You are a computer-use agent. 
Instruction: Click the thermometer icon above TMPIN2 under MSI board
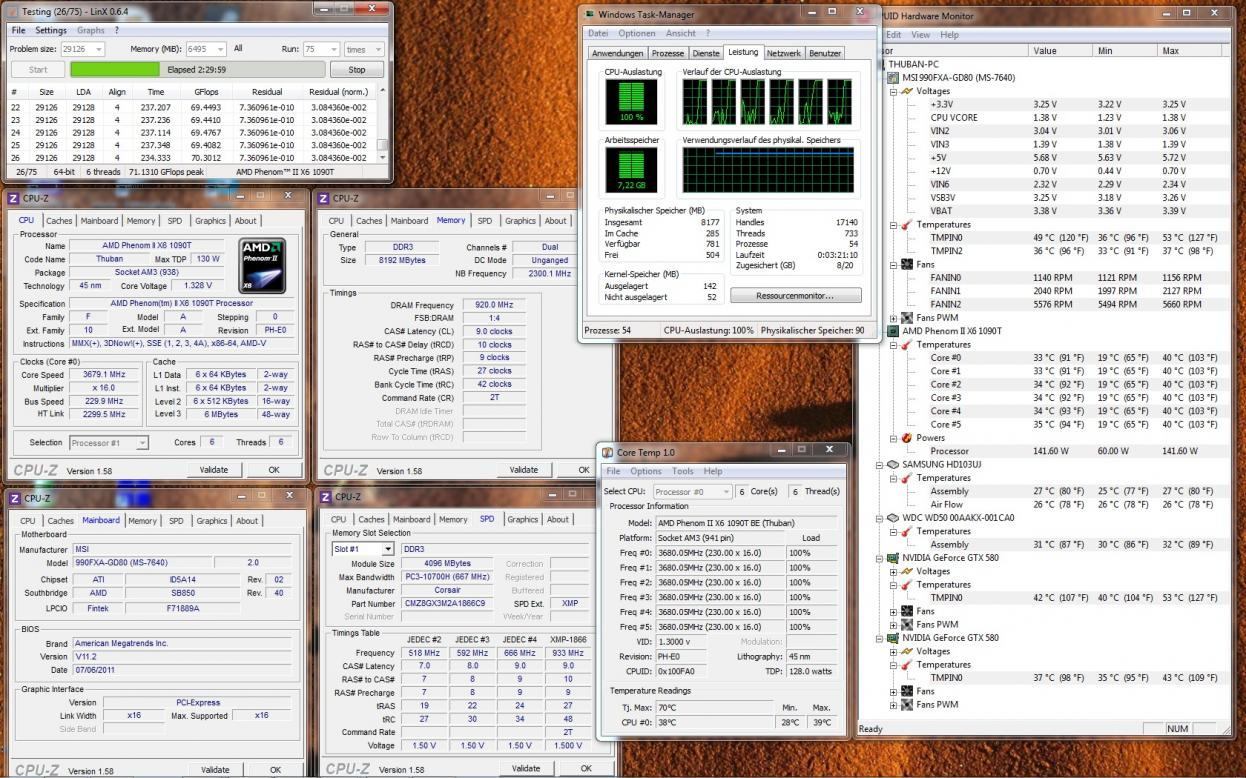[x=908, y=224]
